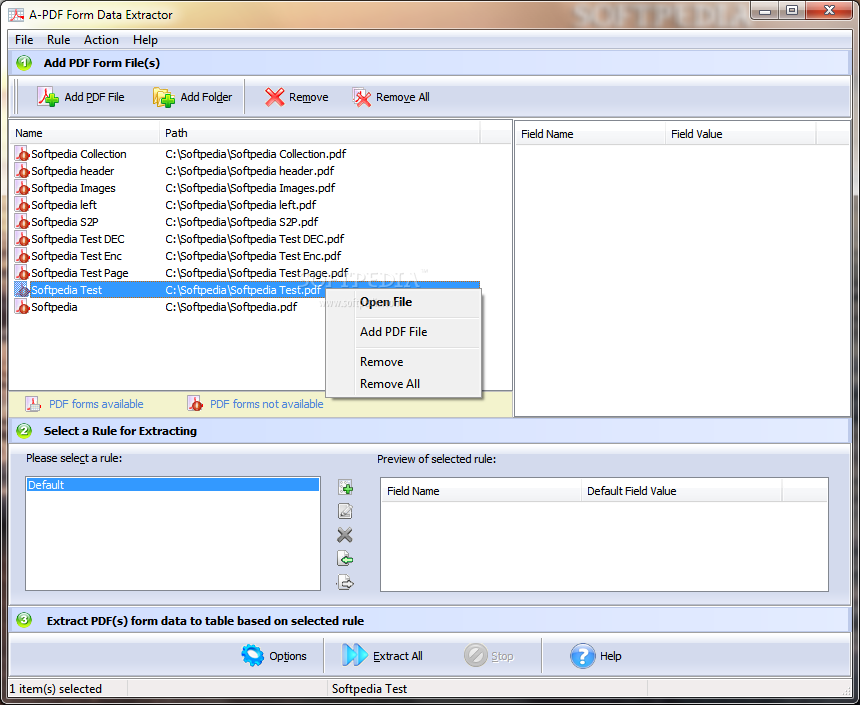Open the File menu

tap(24, 40)
